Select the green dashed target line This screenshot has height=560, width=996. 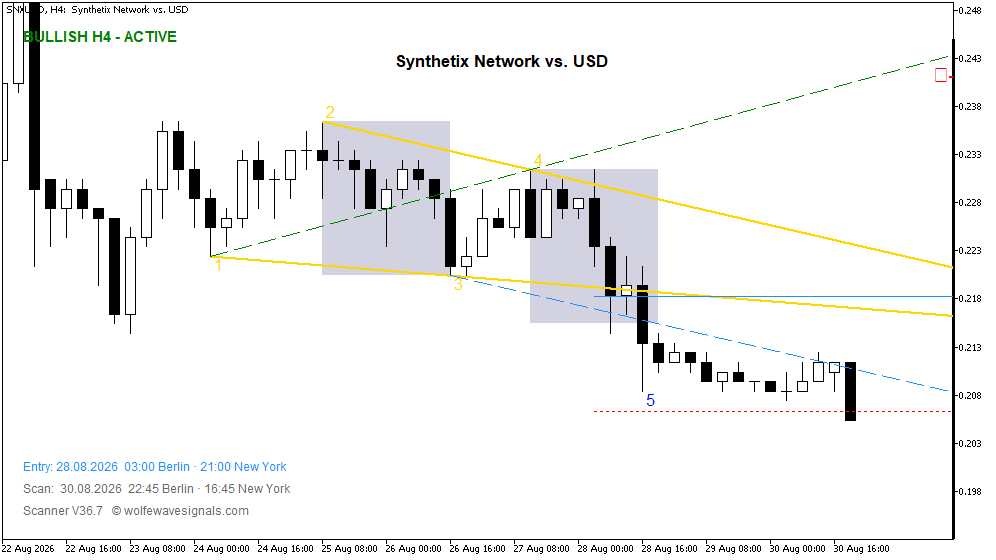point(579,156)
